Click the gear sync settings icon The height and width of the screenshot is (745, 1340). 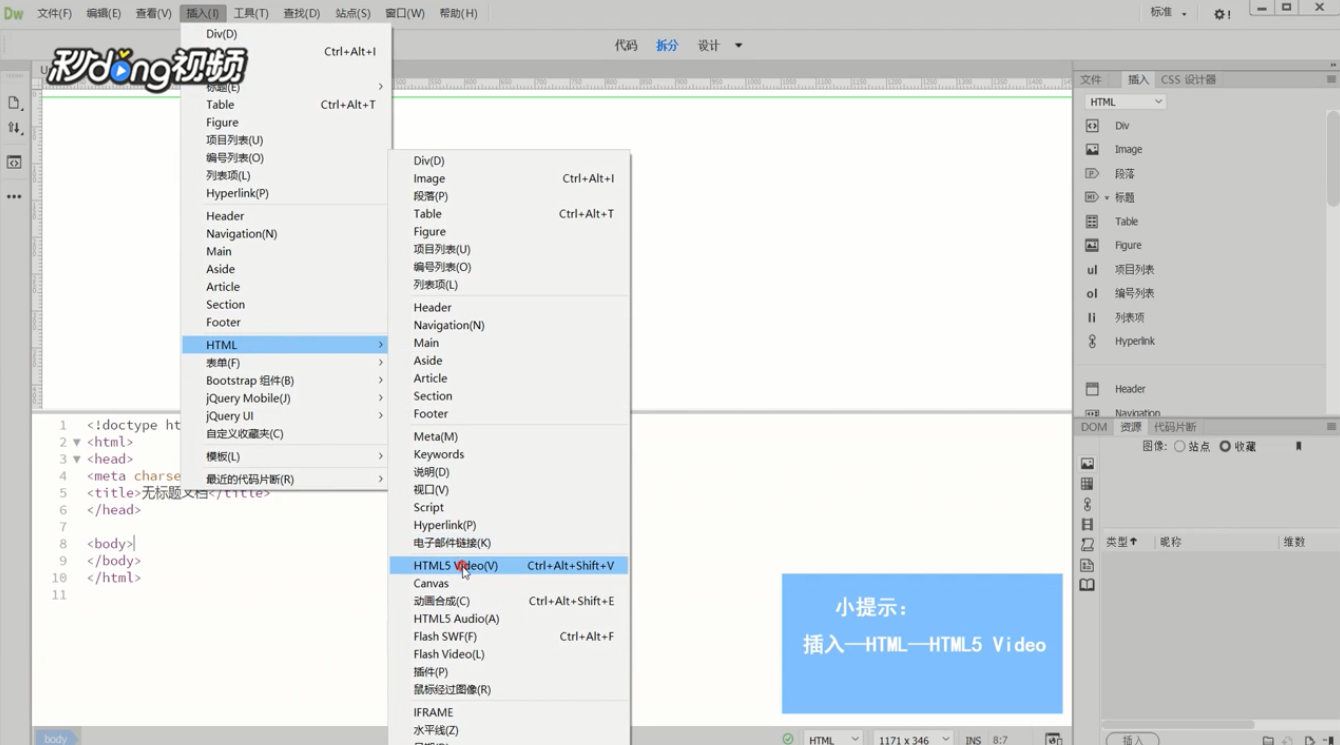[1221, 14]
